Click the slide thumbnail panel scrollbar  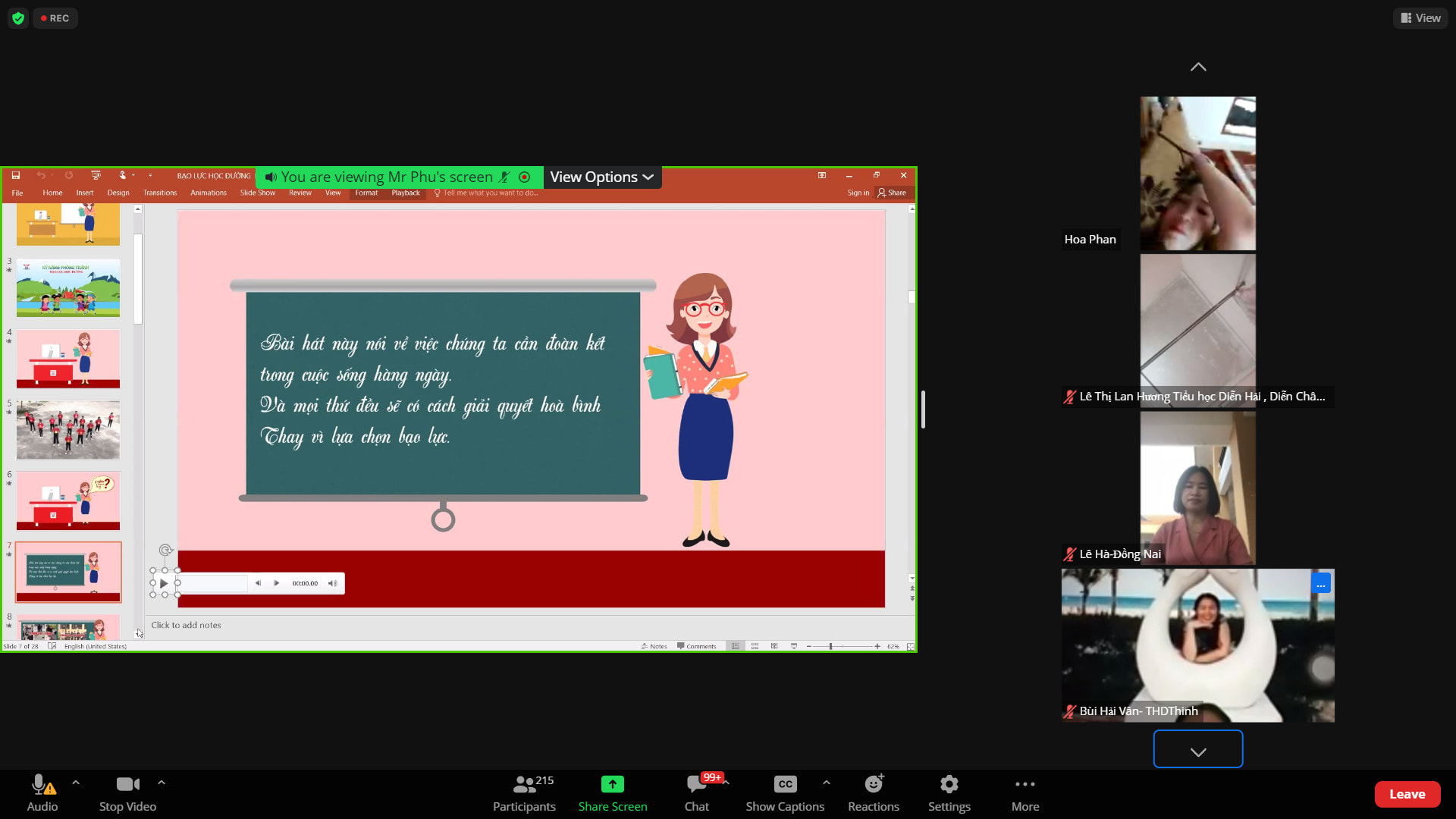[138, 279]
